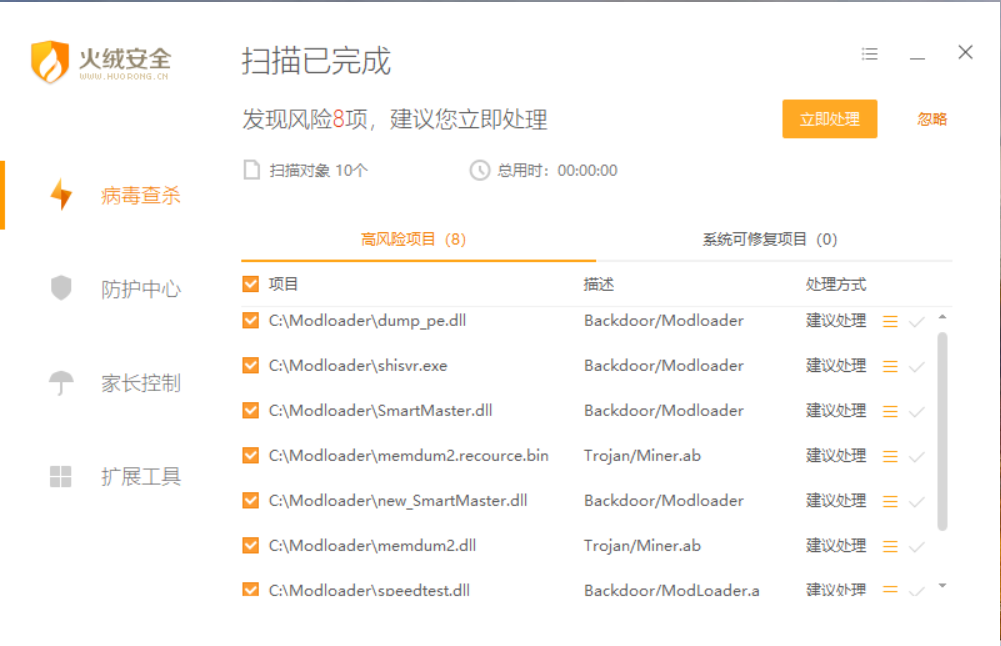Switch to the 高风险项目 (8) tab
1001x646 pixels.
click(x=413, y=240)
